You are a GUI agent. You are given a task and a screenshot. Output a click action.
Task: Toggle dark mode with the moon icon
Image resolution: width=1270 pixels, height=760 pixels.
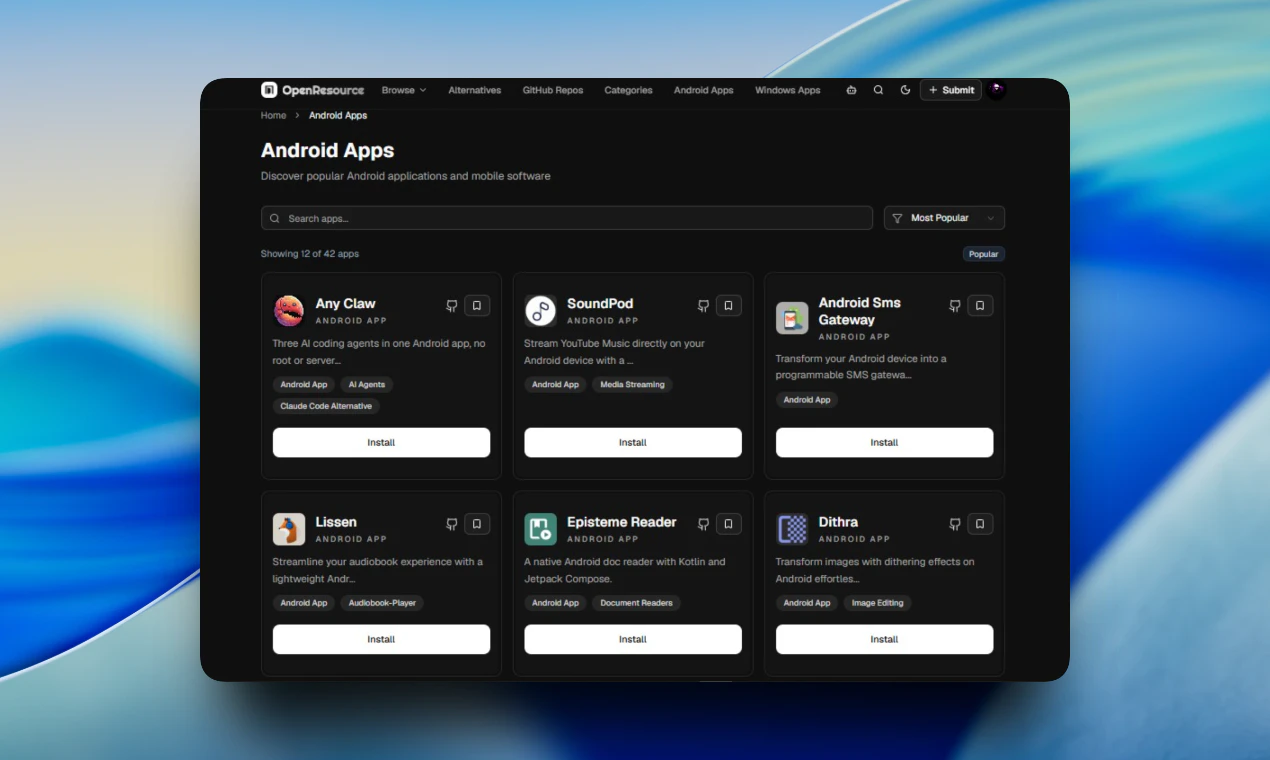pos(905,90)
